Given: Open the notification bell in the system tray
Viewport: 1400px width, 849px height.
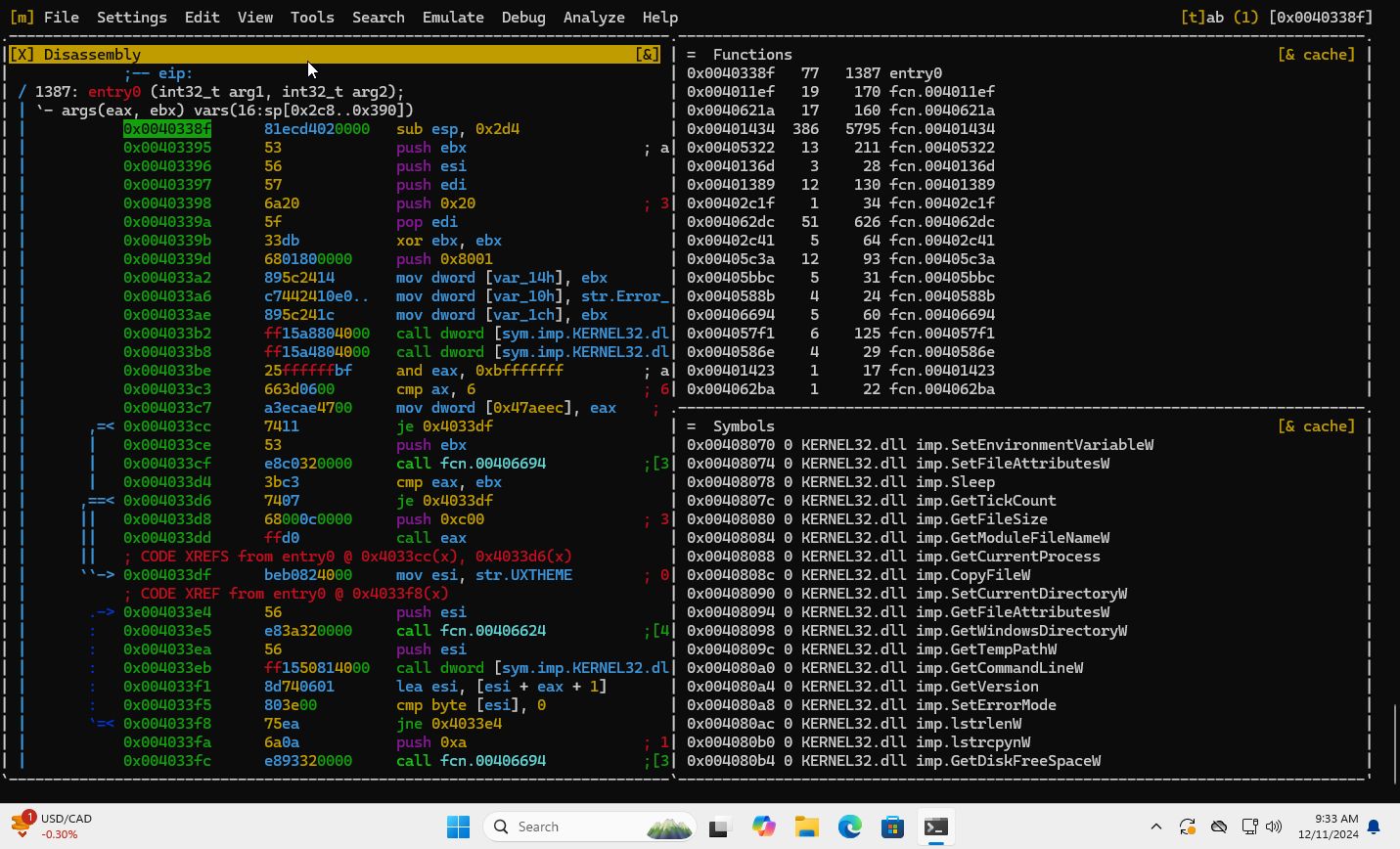Looking at the screenshot, I should click(1374, 827).
